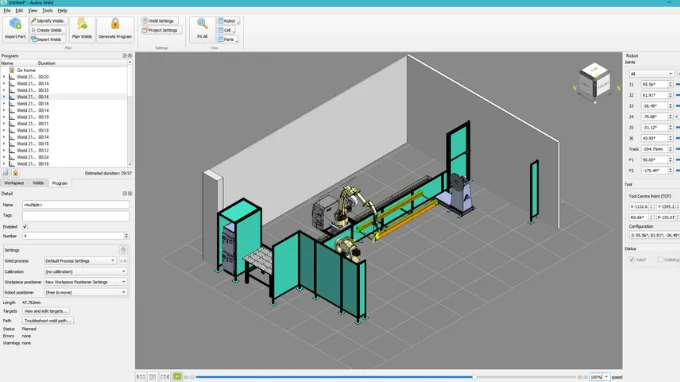Open the File menu
680x382 pixels.
tap(7, 10)
